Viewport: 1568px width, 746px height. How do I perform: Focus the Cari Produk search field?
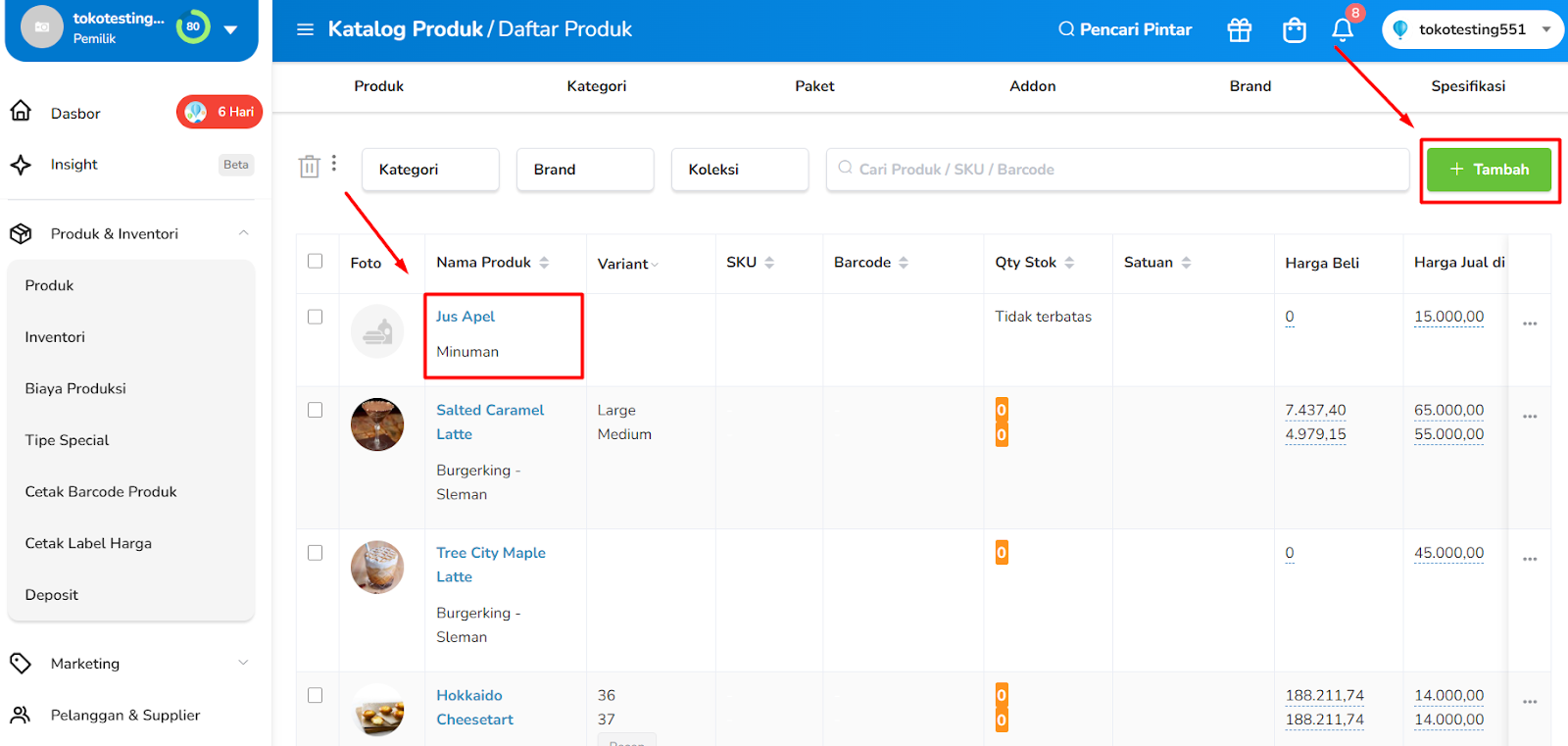click(1117, 170)
